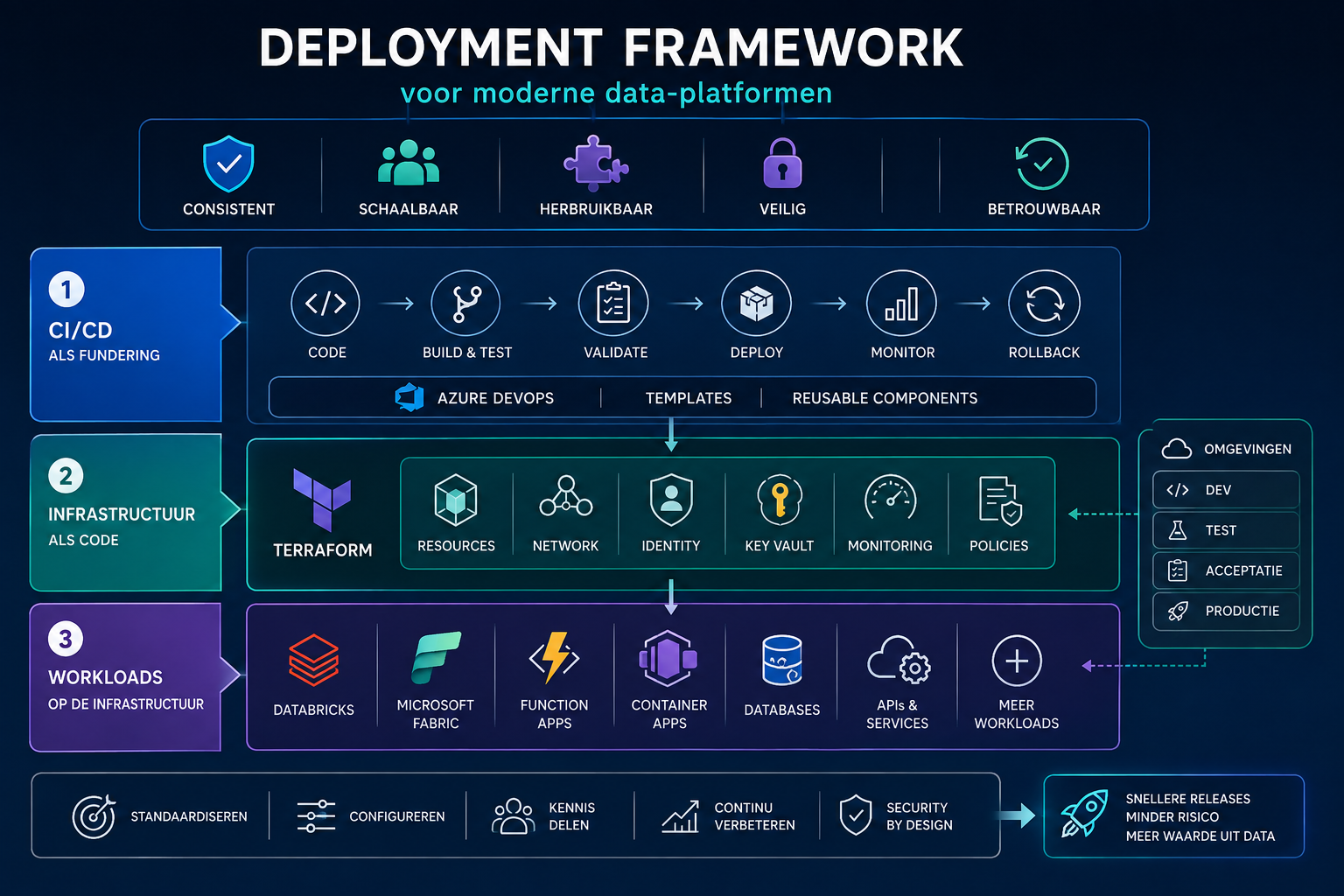This screenshot has height=896, width=1344.
Task: Select the Terraform logo icon
Action: [322, 500]
